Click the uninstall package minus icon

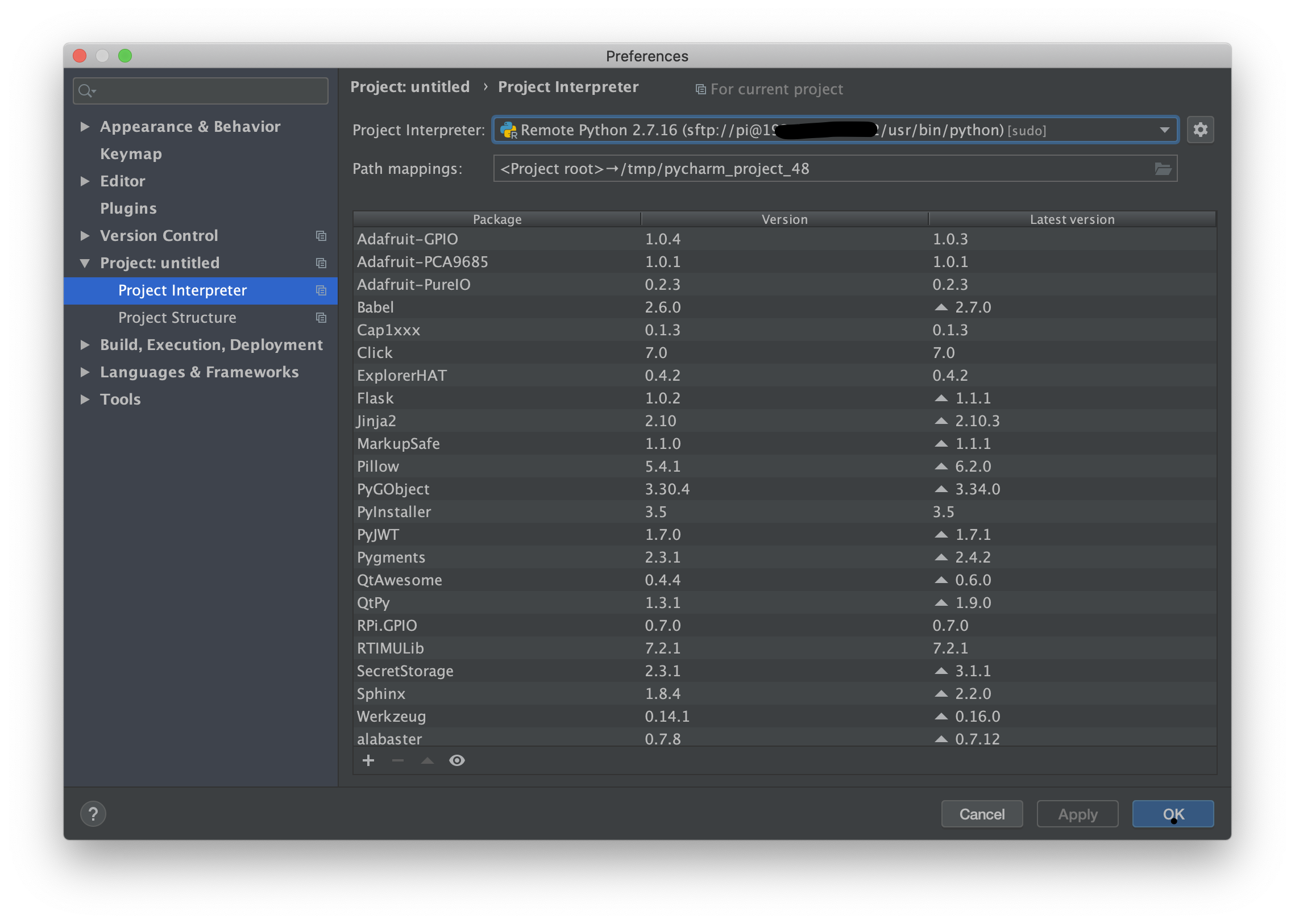pos(398,760)
